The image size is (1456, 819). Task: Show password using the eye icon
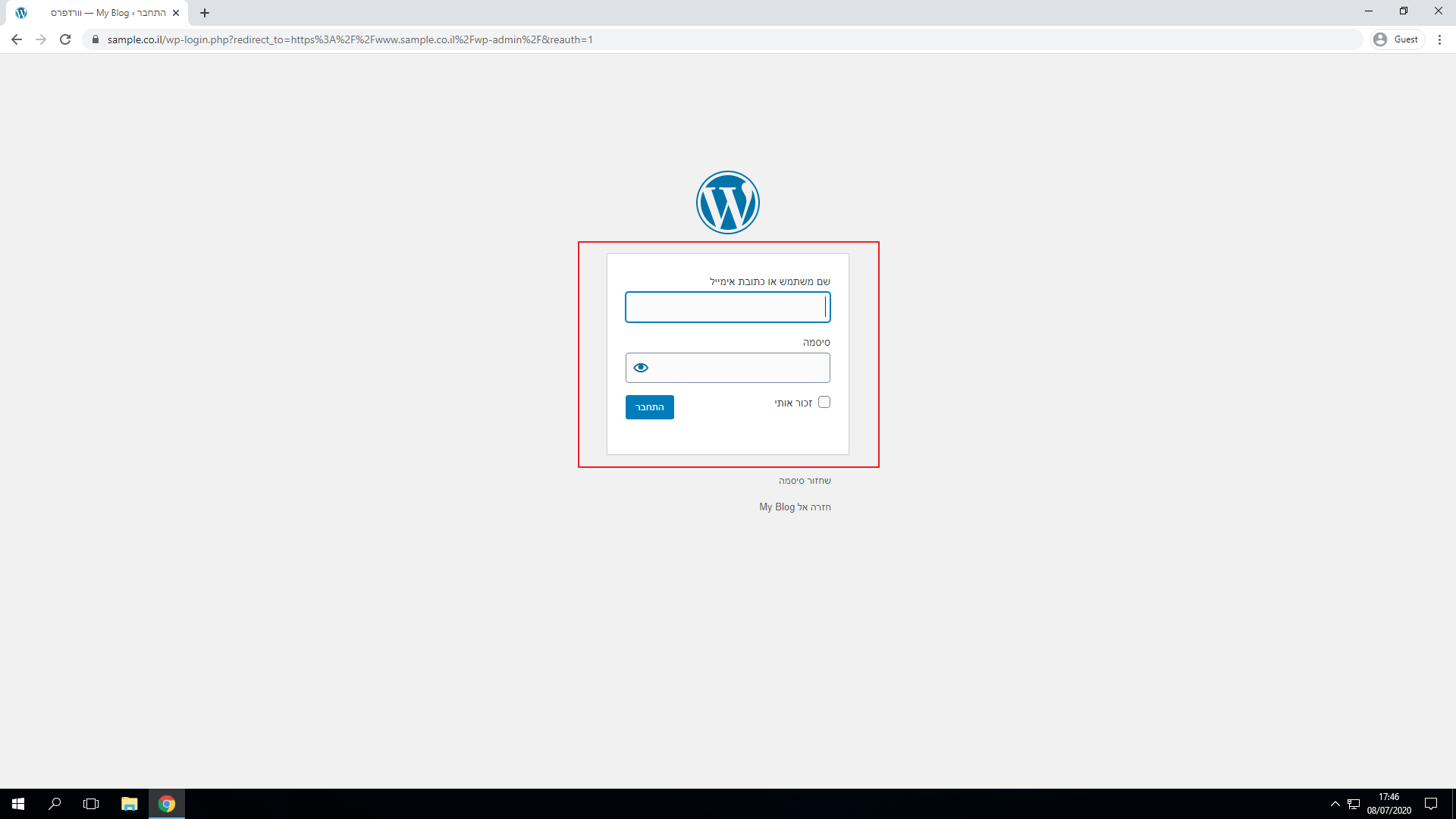(641, 368)
